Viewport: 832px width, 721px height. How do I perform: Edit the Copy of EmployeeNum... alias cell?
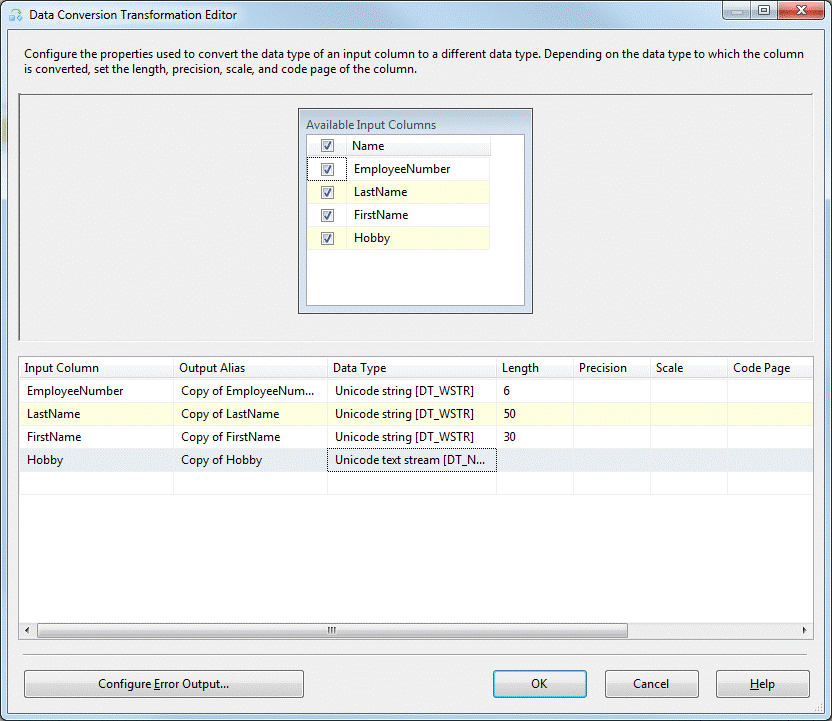(x=250, y=391)
